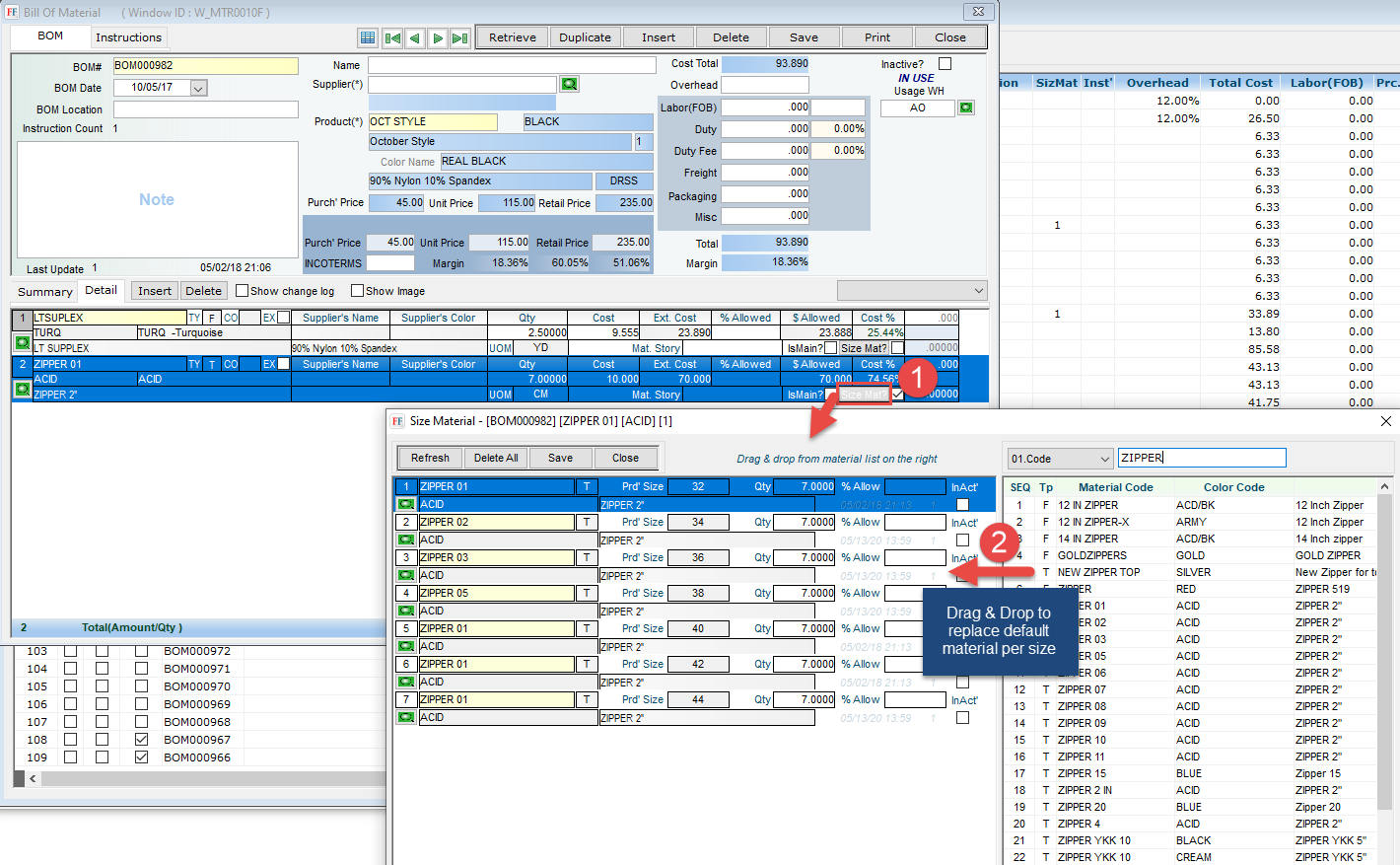The height and width of the screenshot is (865, 1400).
Task: Go to next record arrow
Action: 438,37
